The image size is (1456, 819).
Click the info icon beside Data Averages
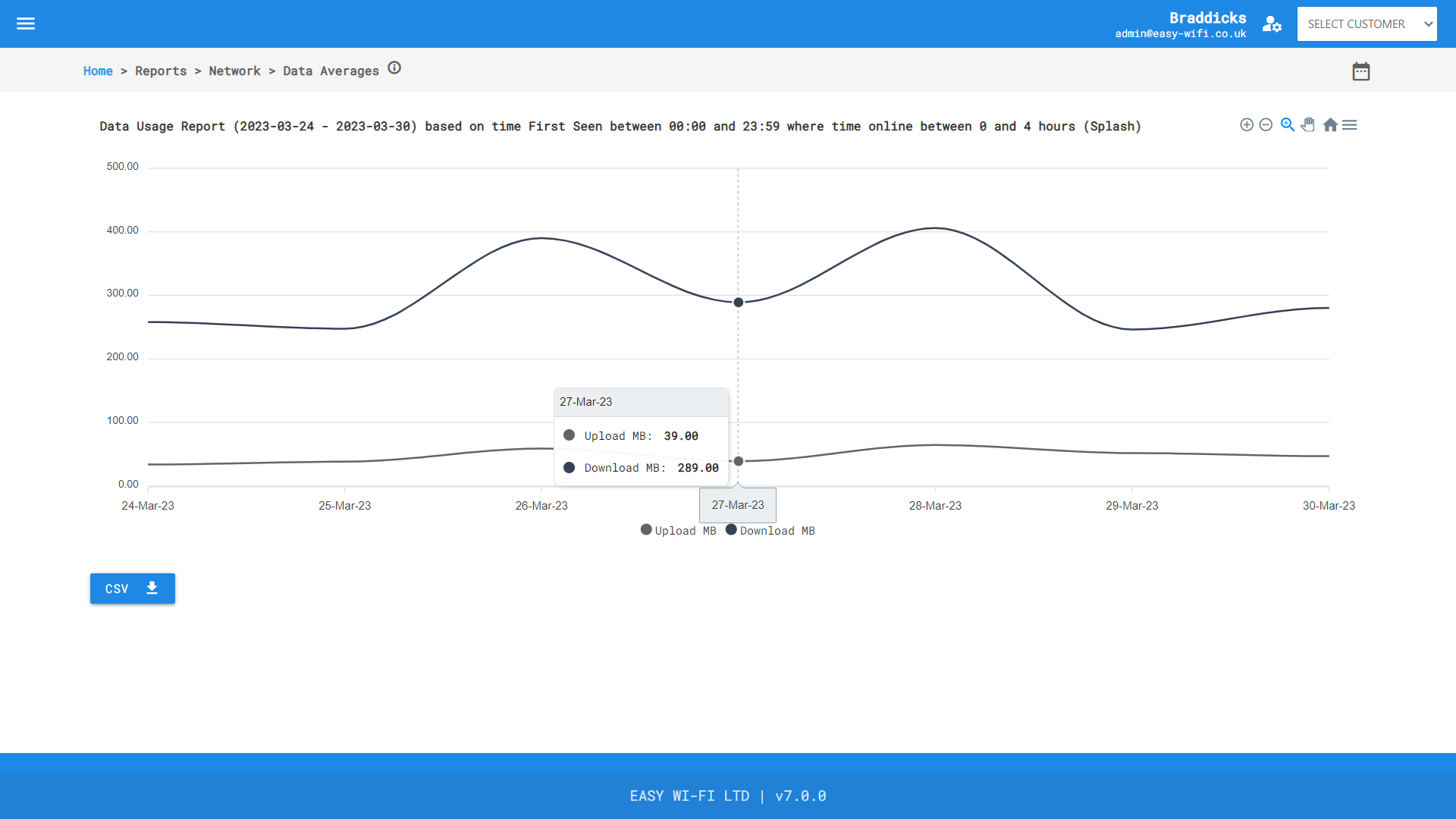point(394,68)
